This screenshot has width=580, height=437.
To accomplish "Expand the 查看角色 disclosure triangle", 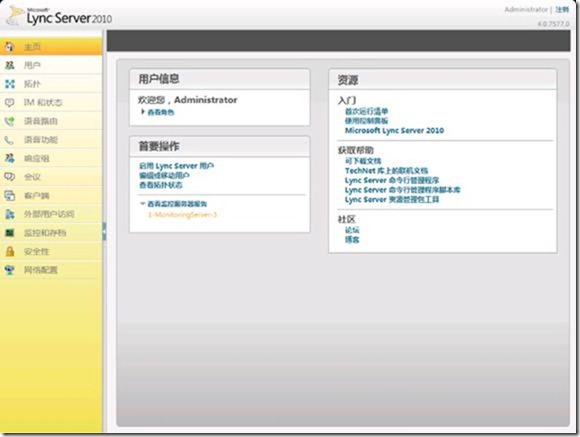I will tap(143, 112).
